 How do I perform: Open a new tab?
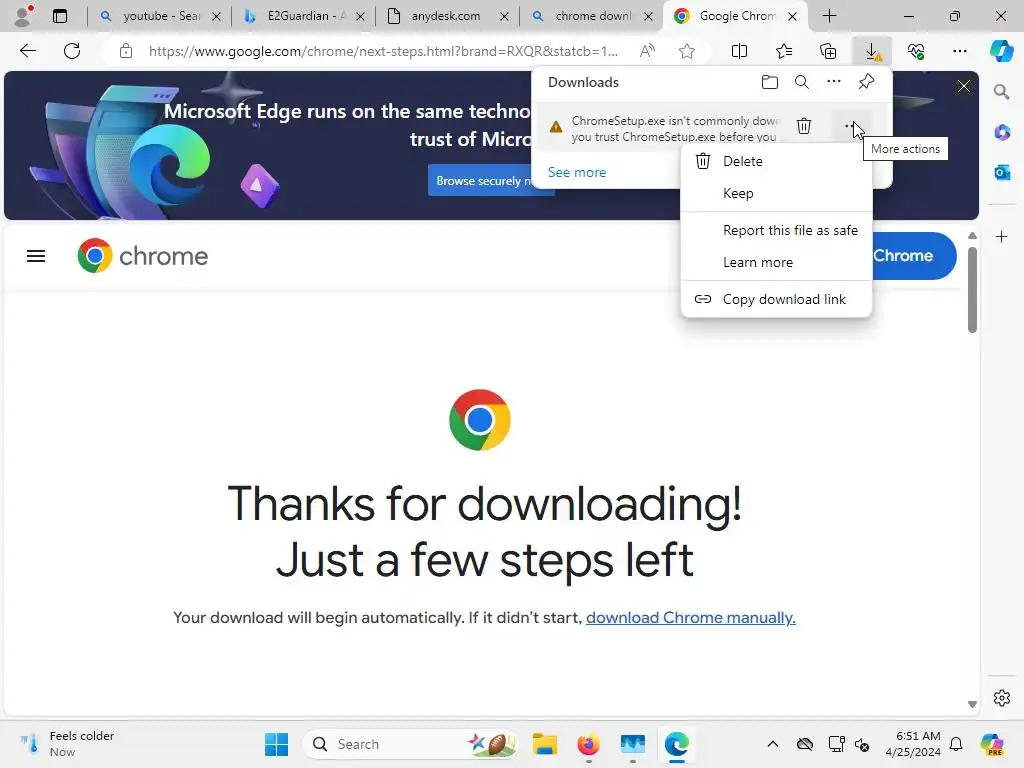point(829,16)
